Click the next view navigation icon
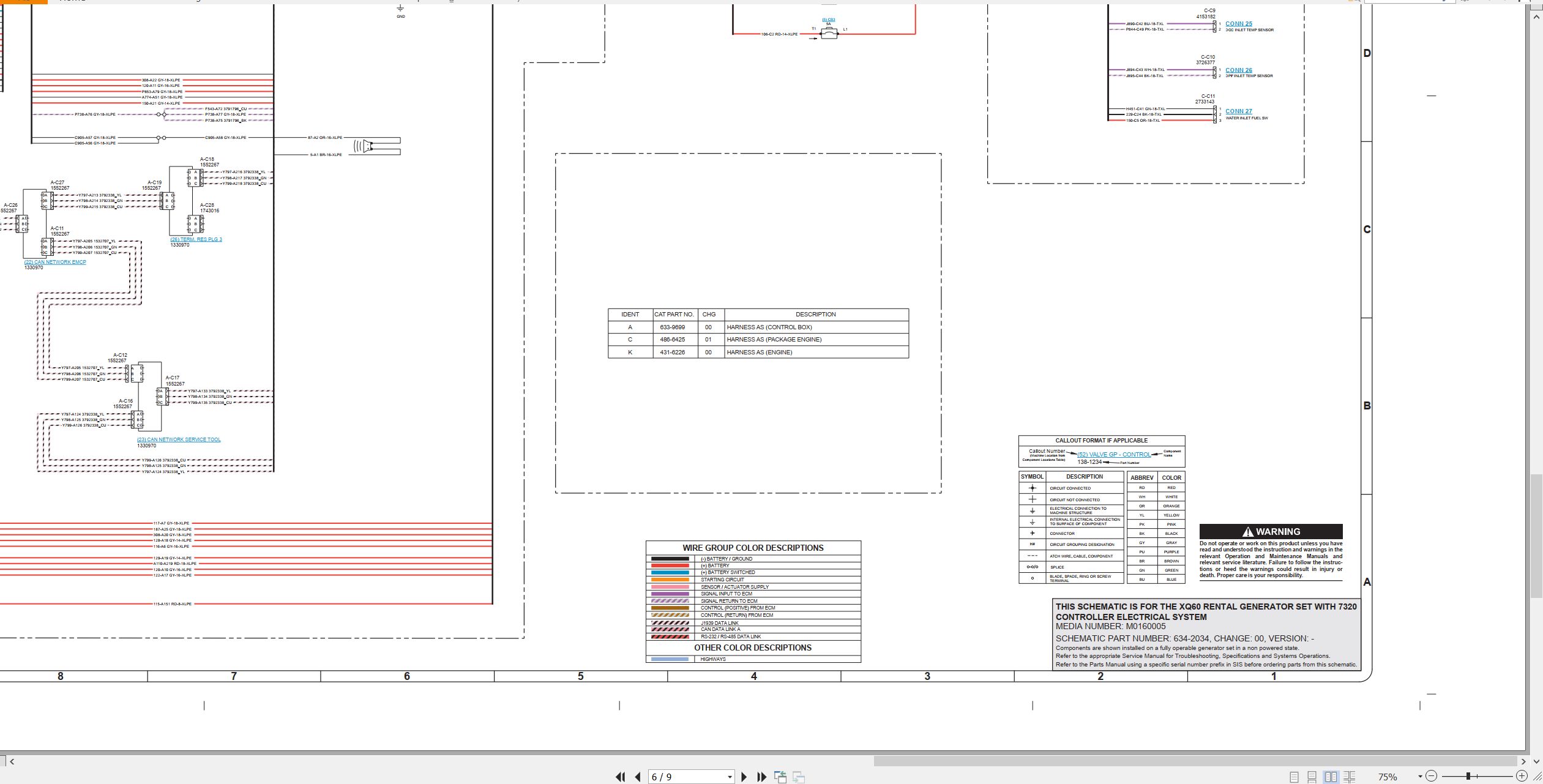The height and width of the screenshot is (784, 1543). 799,777
